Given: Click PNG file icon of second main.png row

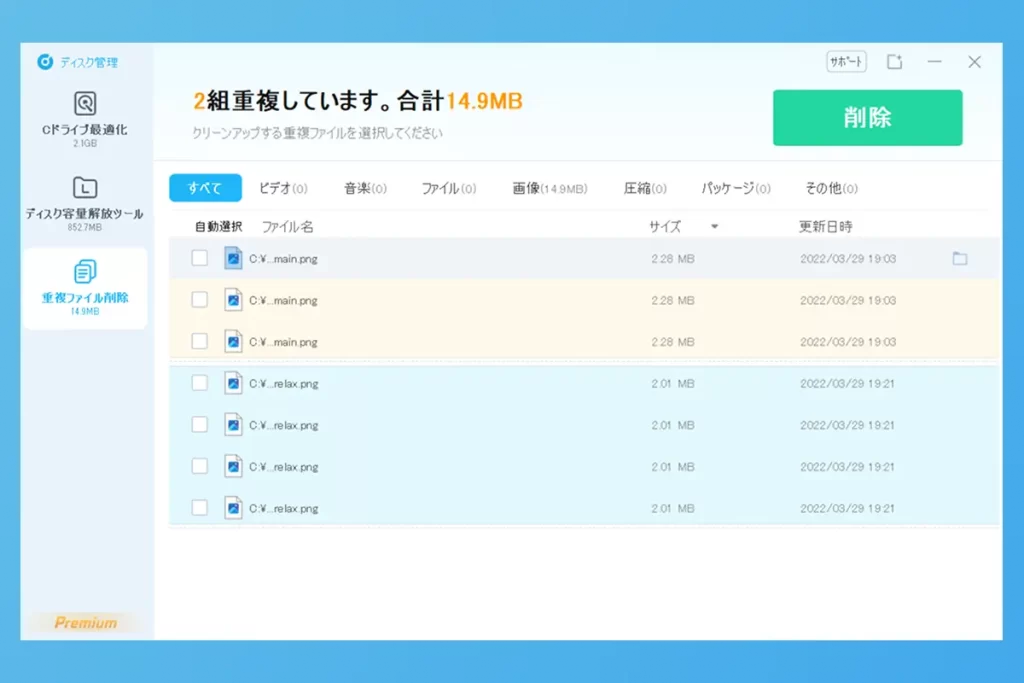Looking at the screenshot, I should [233, 300].
